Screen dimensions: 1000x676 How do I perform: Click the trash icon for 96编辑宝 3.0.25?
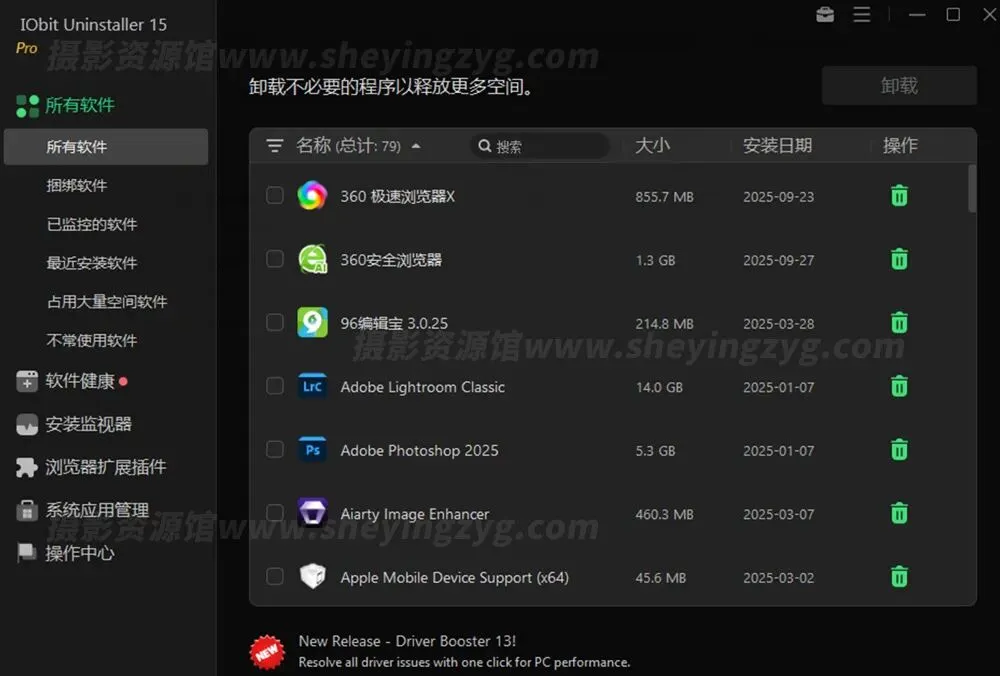pyautogui.click(x=899, y=323)
